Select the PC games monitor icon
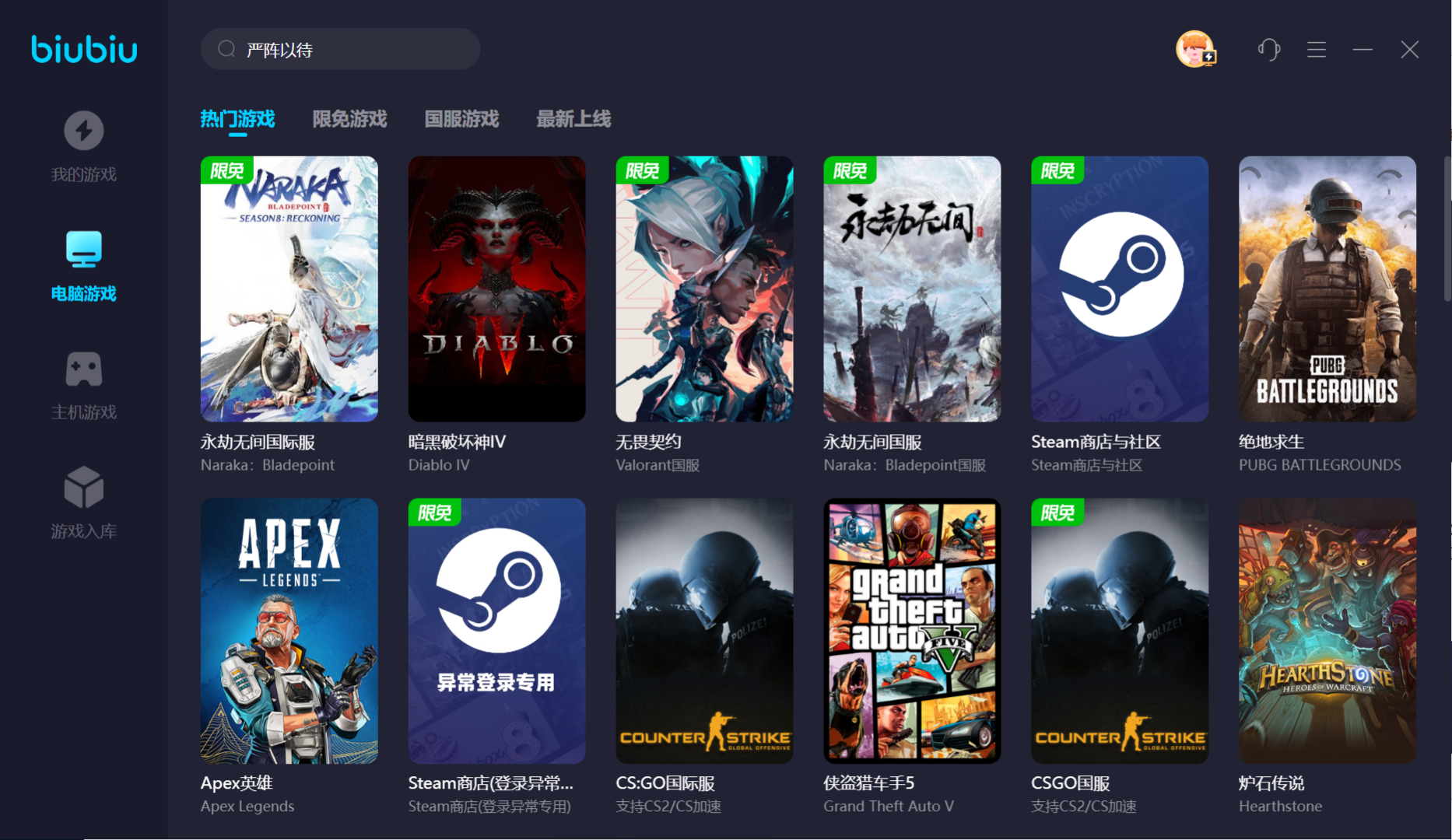The image size is (1452, 840). pos(83,250)
